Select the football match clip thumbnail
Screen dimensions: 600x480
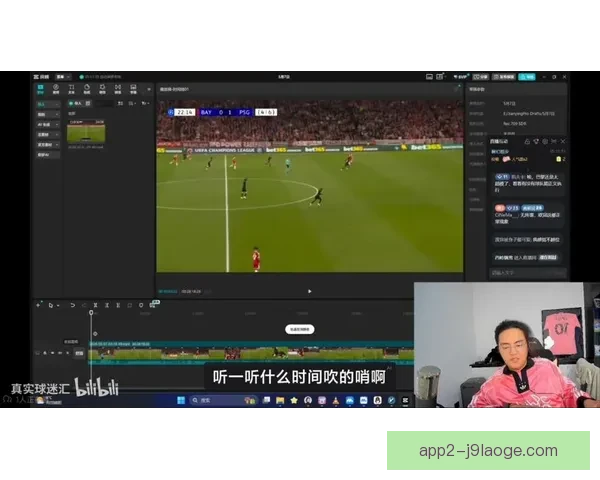point(86,131)
